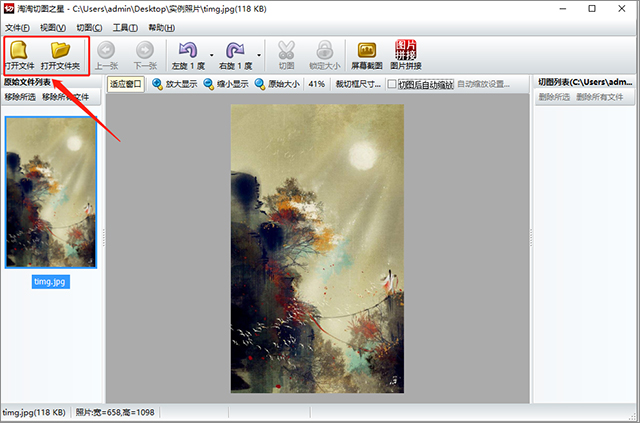Open auto scale settings (自动缩放设置)
The height and width of the screenshot is (423, 640).
pos(484,84)
